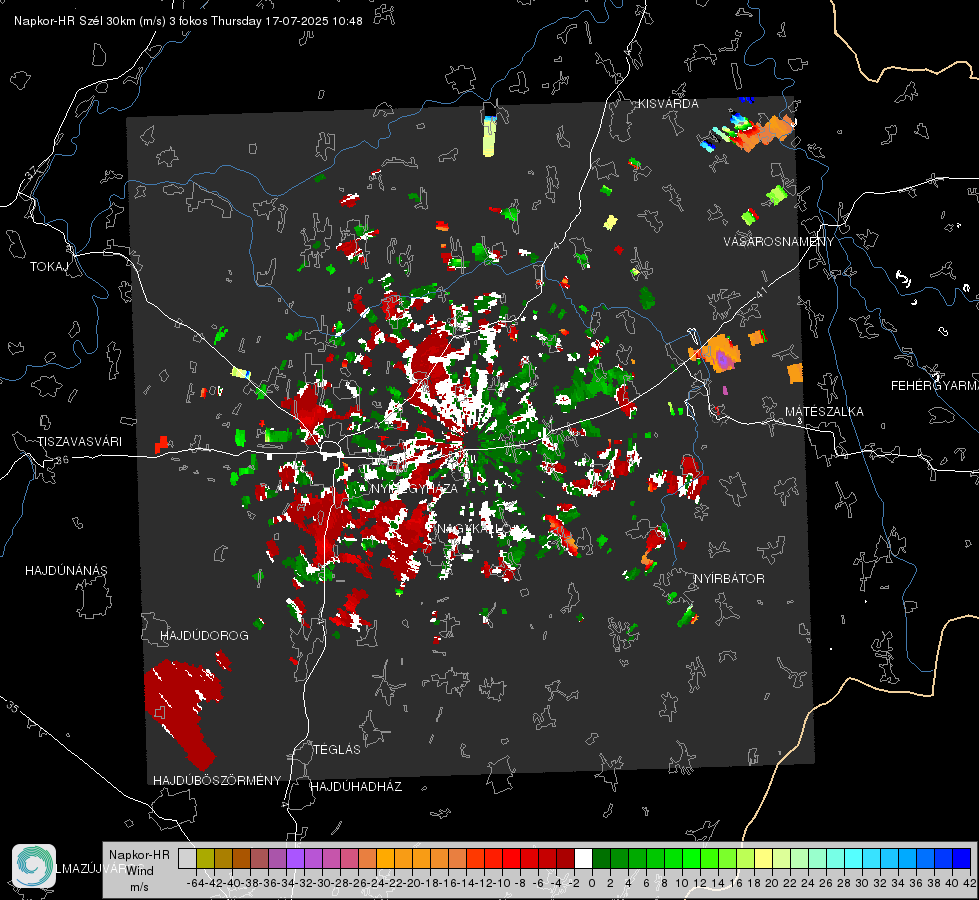Image resolution: width=979 pixels, height=900 pixels.
Task: Click the VÁSÁROSNAMÉNY town label
Action: click(x=779, y=242)
